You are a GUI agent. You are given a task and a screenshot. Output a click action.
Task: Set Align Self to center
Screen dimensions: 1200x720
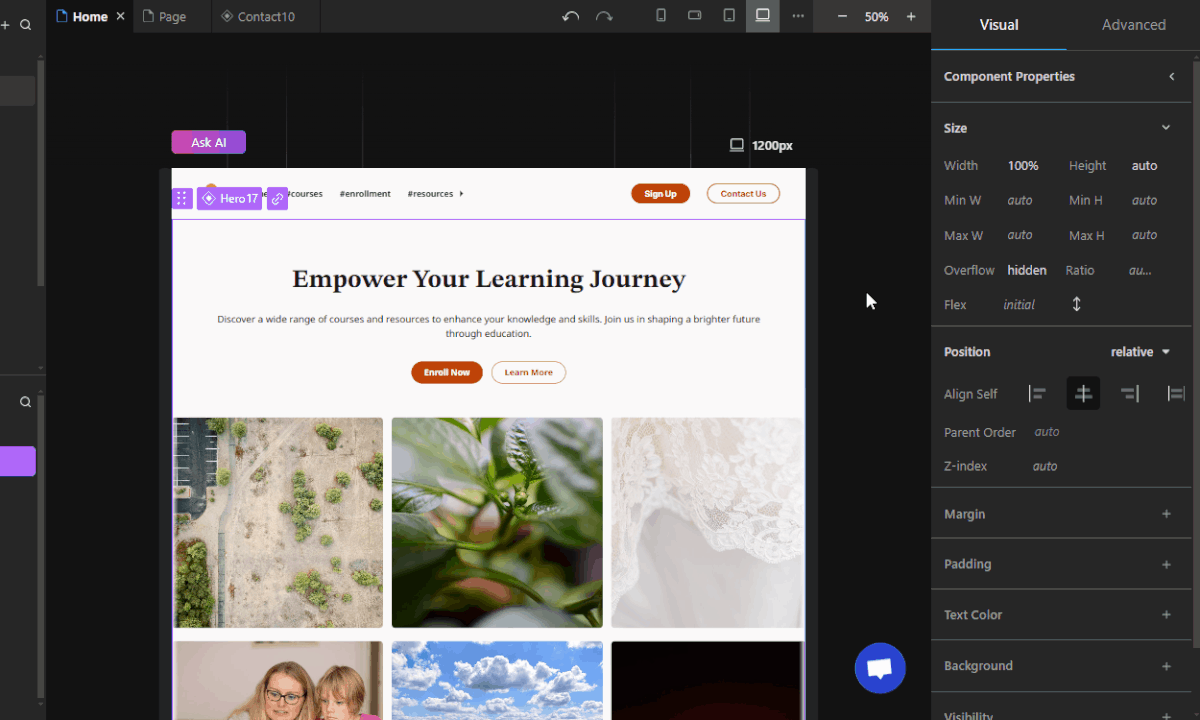click(1083, 394)
